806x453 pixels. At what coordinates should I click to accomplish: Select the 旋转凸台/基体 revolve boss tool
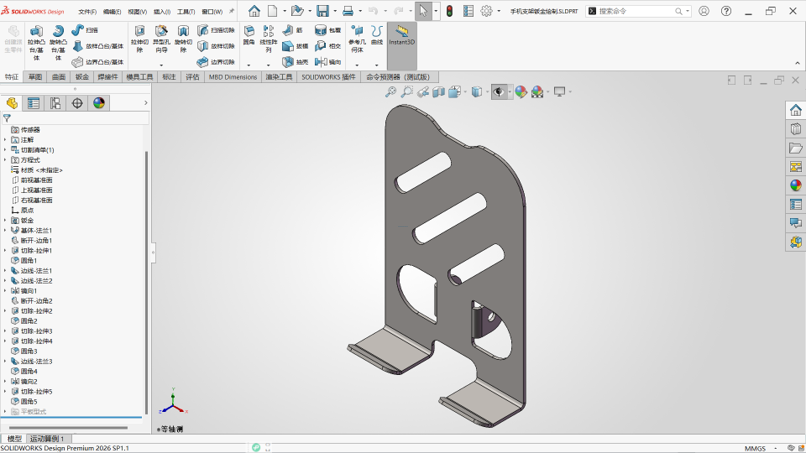pyautogui.click(x=58, y=43)
